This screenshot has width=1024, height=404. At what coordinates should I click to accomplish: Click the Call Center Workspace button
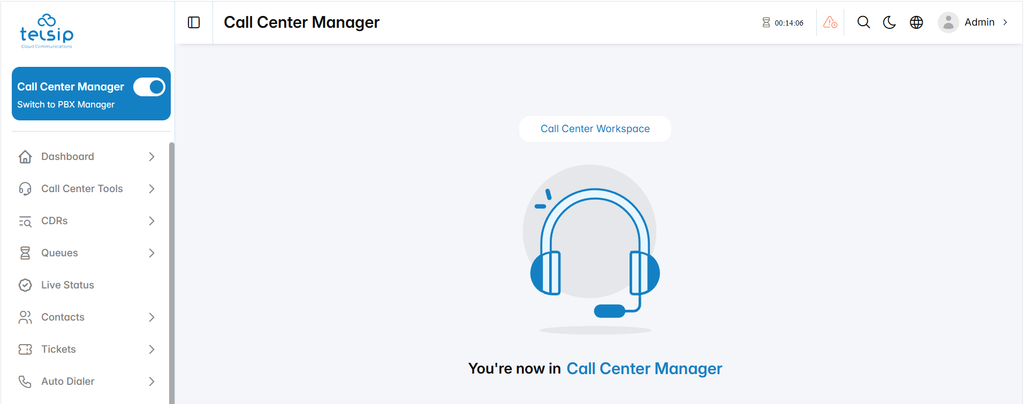point(595,129)
